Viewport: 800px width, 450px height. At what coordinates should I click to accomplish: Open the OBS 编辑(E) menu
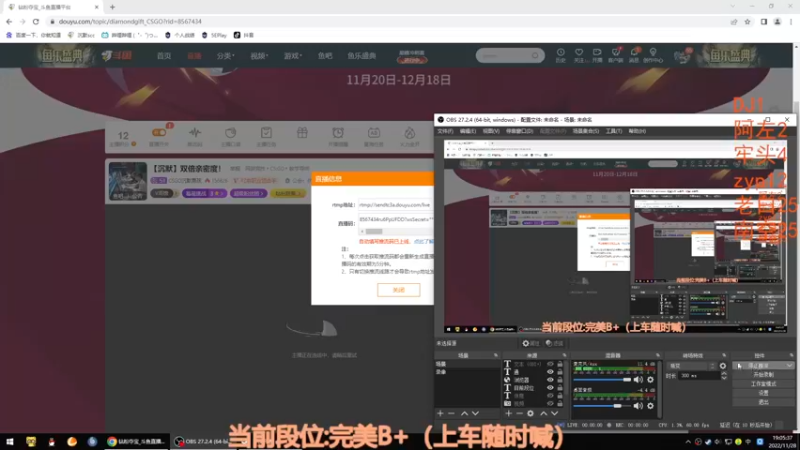pyautogui.click(x=467, y=131)
